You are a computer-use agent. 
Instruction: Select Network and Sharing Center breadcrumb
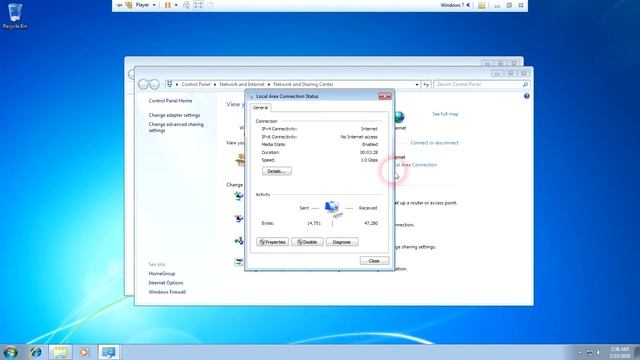coord(303,84)
